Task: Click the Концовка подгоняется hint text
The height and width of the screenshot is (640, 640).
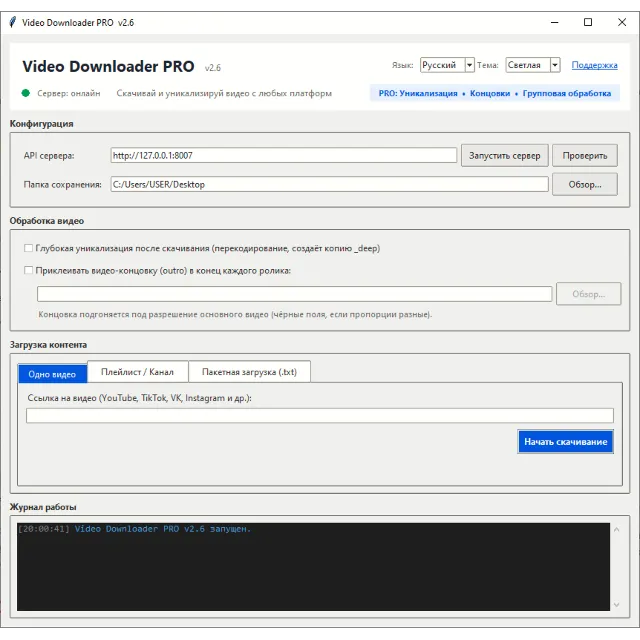Action: point(235,314)
